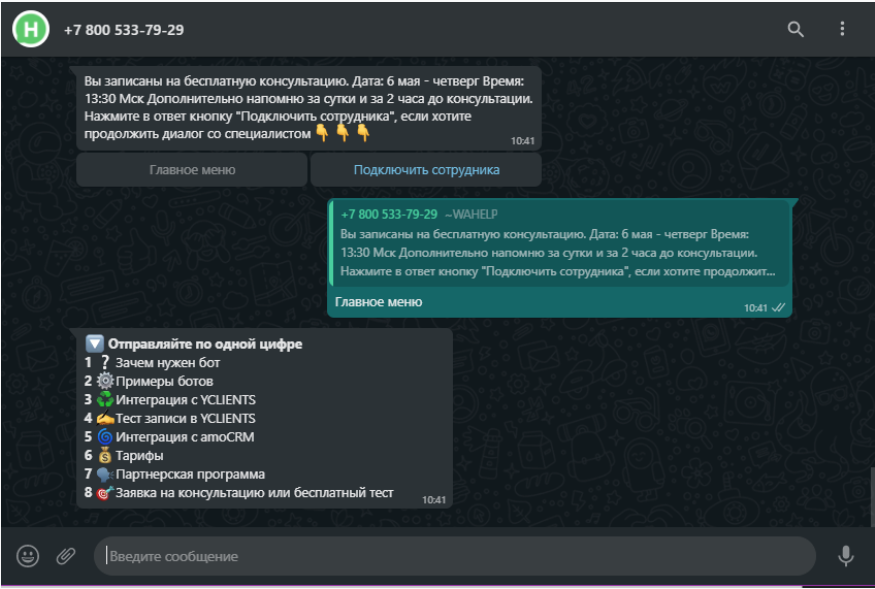Click the question mark emoji near "Зачем нужен бот"
Image resolution: width=875 pixels, height=589 pixels.
[x=105, y=363]
